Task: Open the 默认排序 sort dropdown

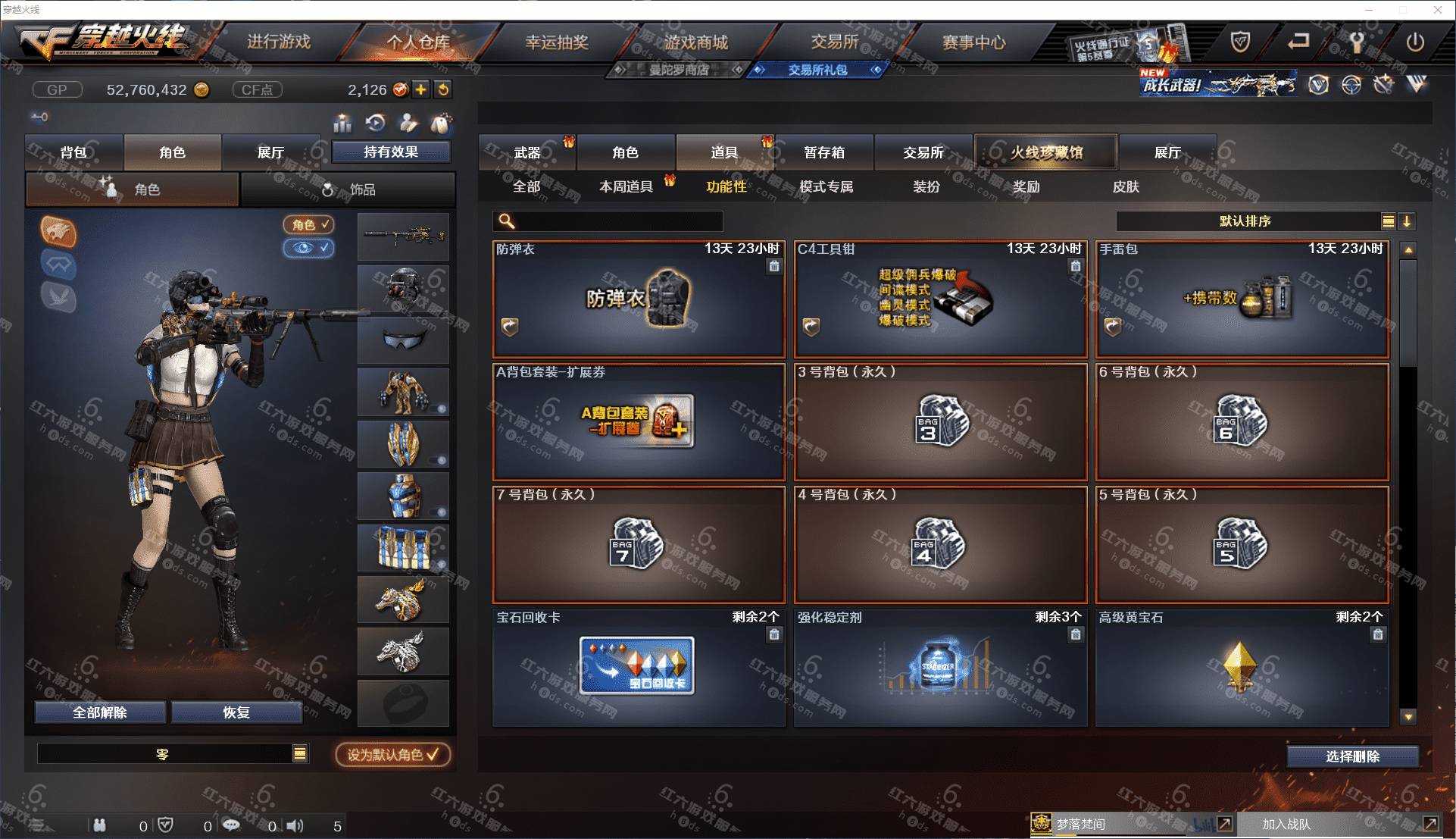Action: point(1255,221)
